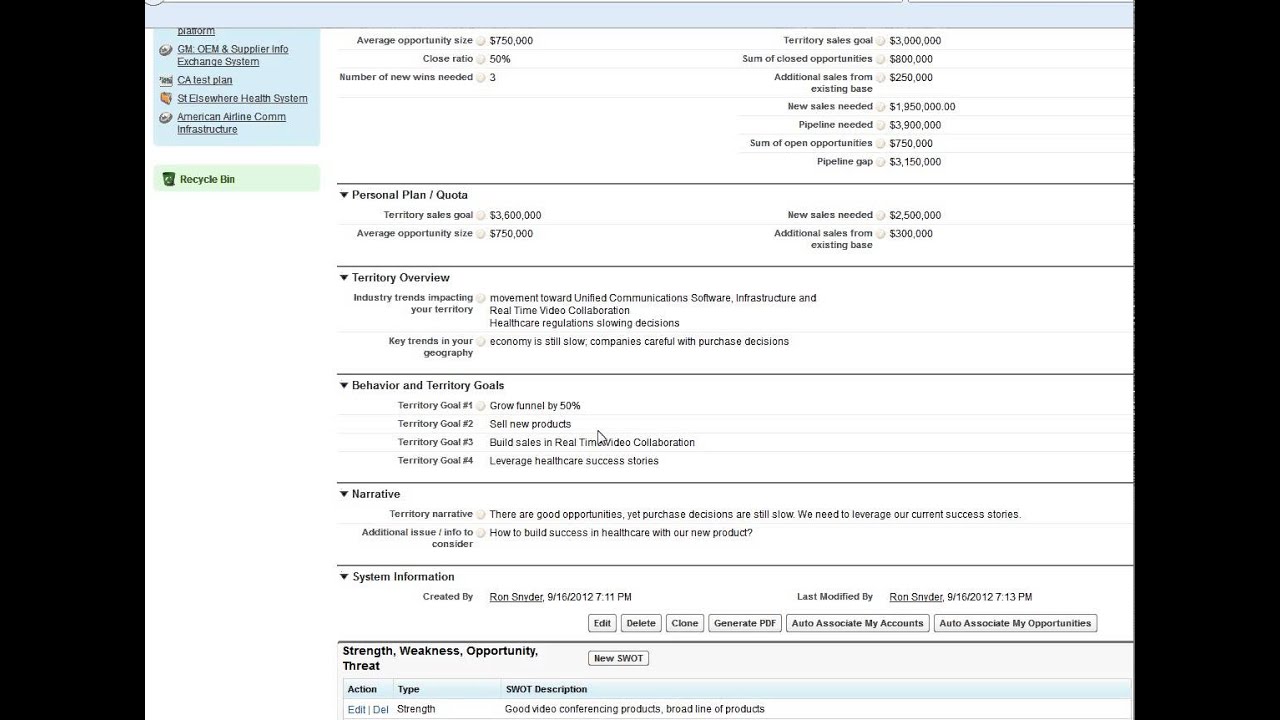Click 'How to build success in healthcare' text
The width and height of the screenshot is (1280, 720).
pyautogui.click(x=621, y=533)
